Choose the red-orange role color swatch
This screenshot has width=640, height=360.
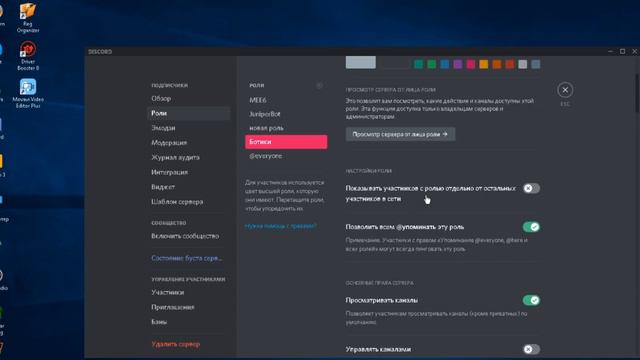click(x=510, y=64)
